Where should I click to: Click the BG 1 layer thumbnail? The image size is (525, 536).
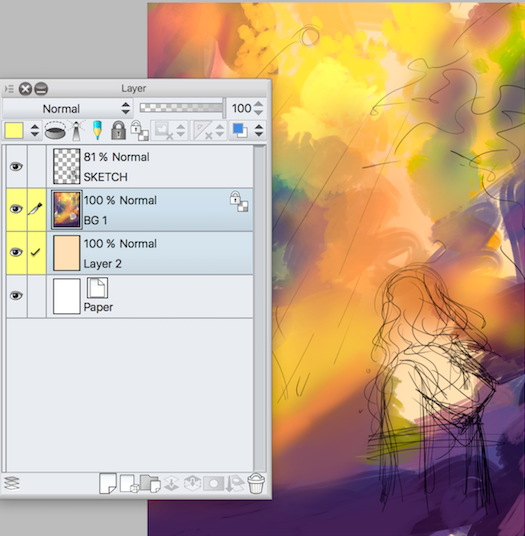(x=67, y=210)
